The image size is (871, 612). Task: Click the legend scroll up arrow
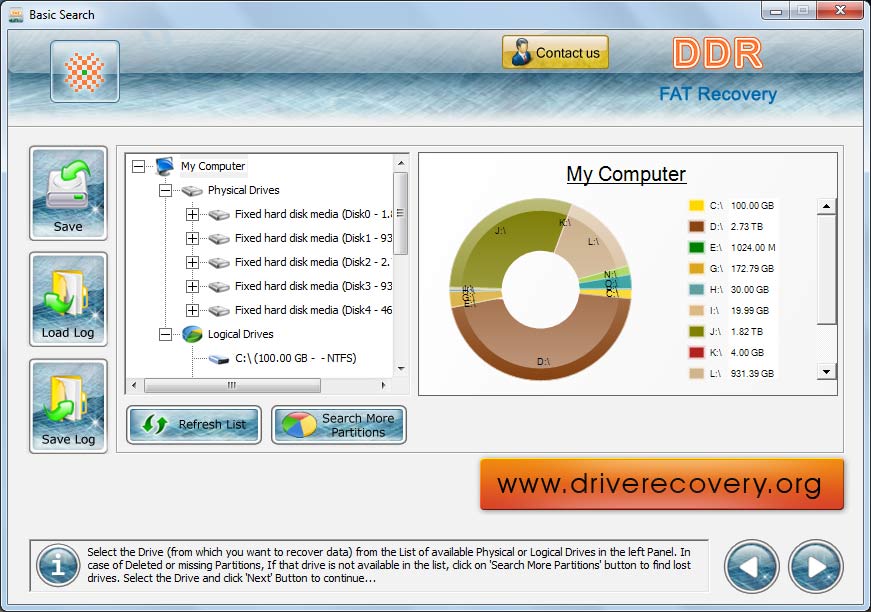click(x=827, y=206)
